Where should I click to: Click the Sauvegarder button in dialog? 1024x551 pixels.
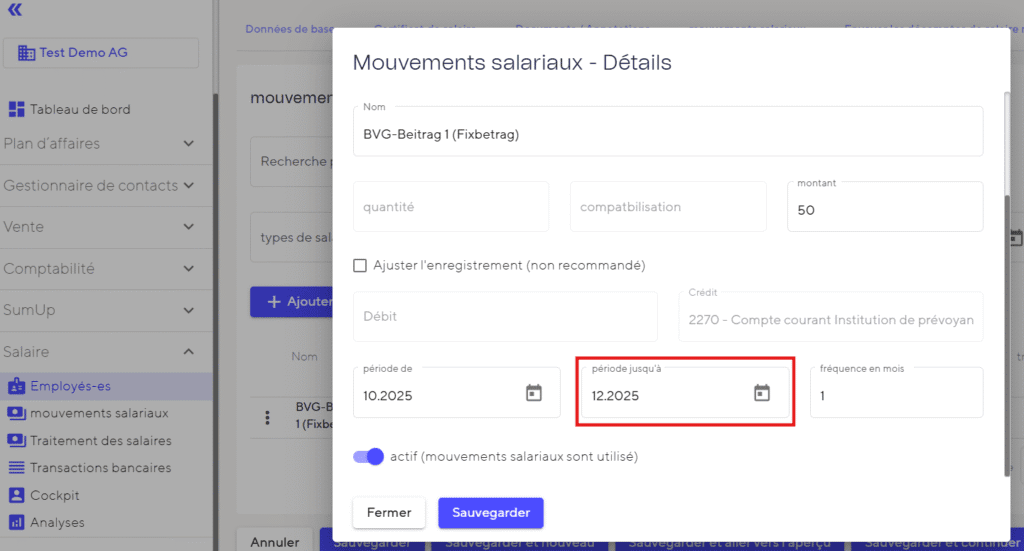coord(490,513)
